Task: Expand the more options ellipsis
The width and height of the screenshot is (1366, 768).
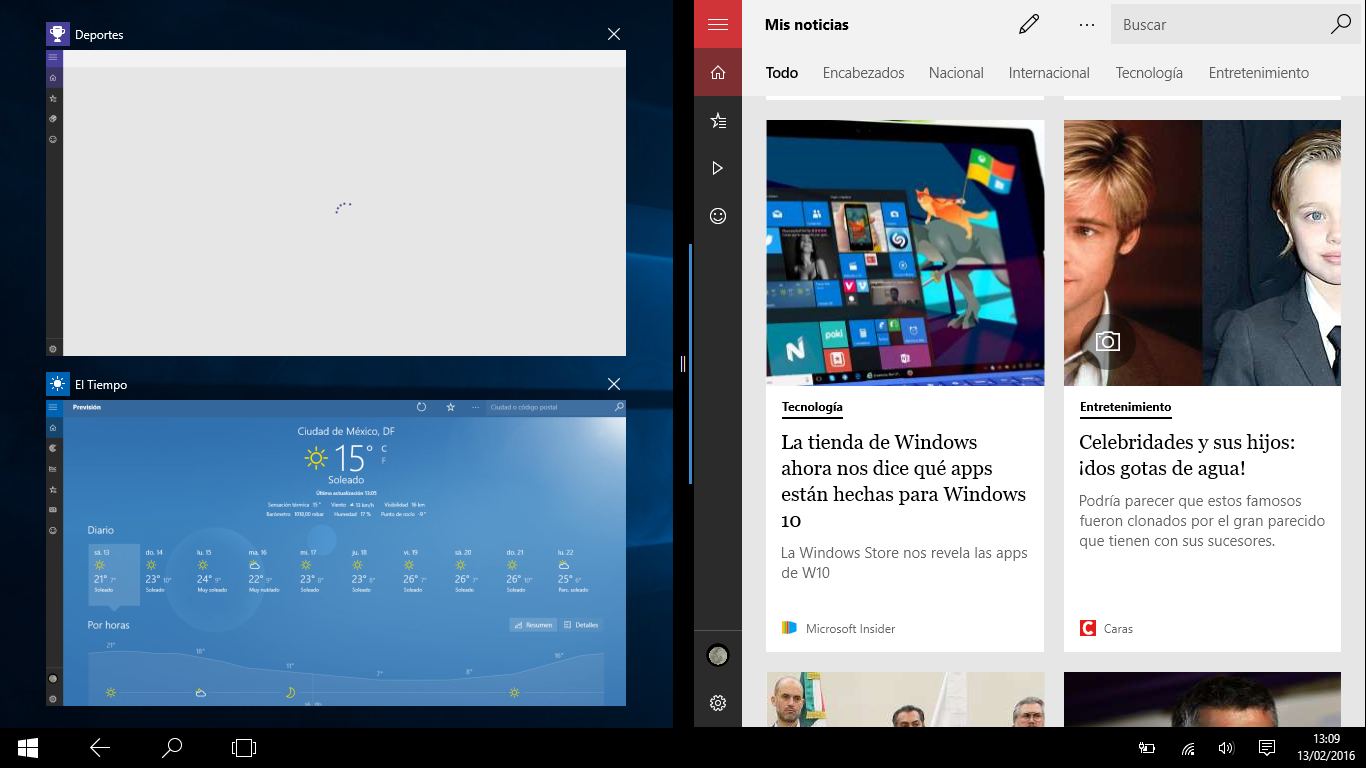Action: click(x=1087, y=25)
